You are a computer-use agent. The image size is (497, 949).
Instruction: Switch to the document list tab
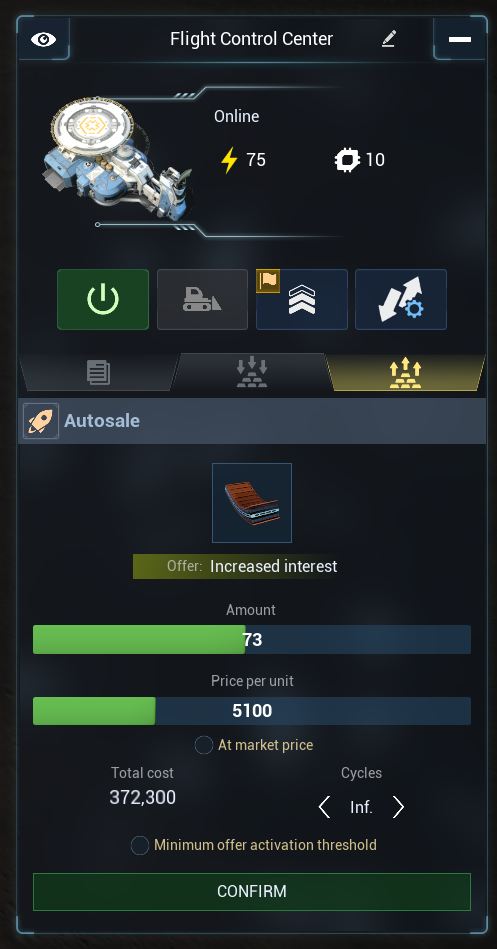[x=99, y=372]
